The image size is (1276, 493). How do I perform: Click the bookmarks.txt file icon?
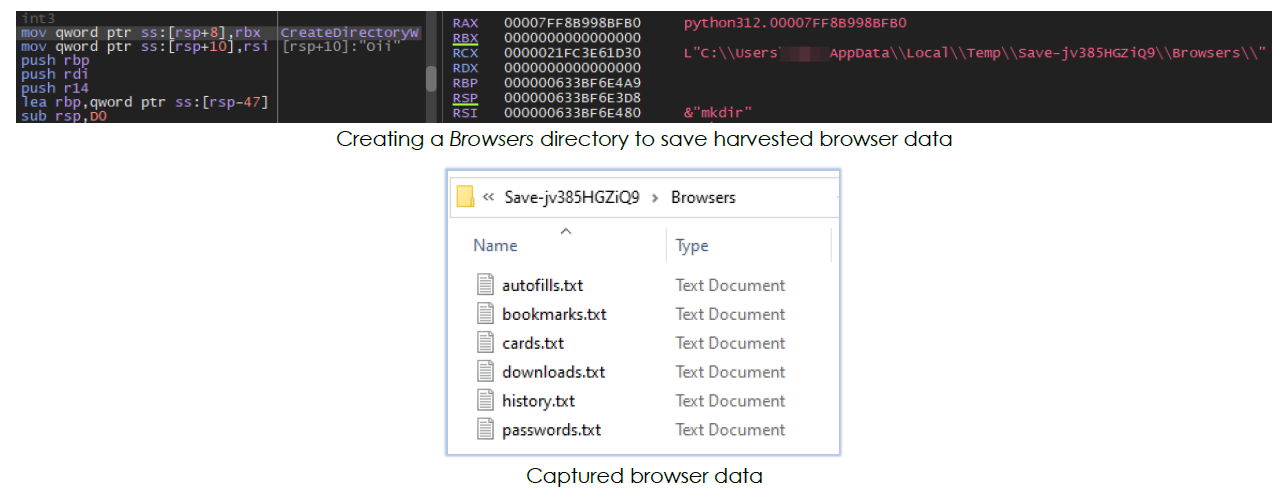(485, 314)
